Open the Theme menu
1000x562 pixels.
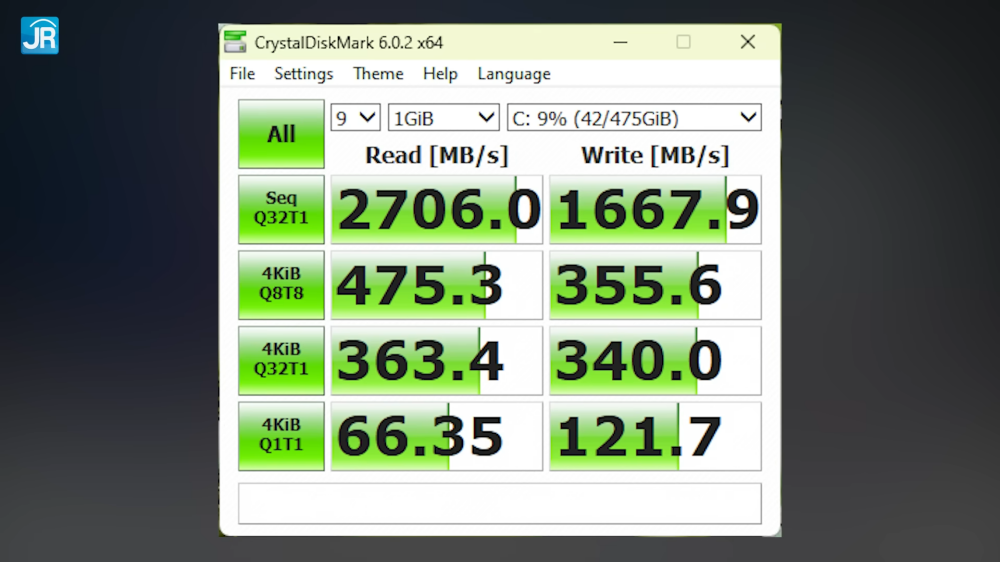pos(378,74)
